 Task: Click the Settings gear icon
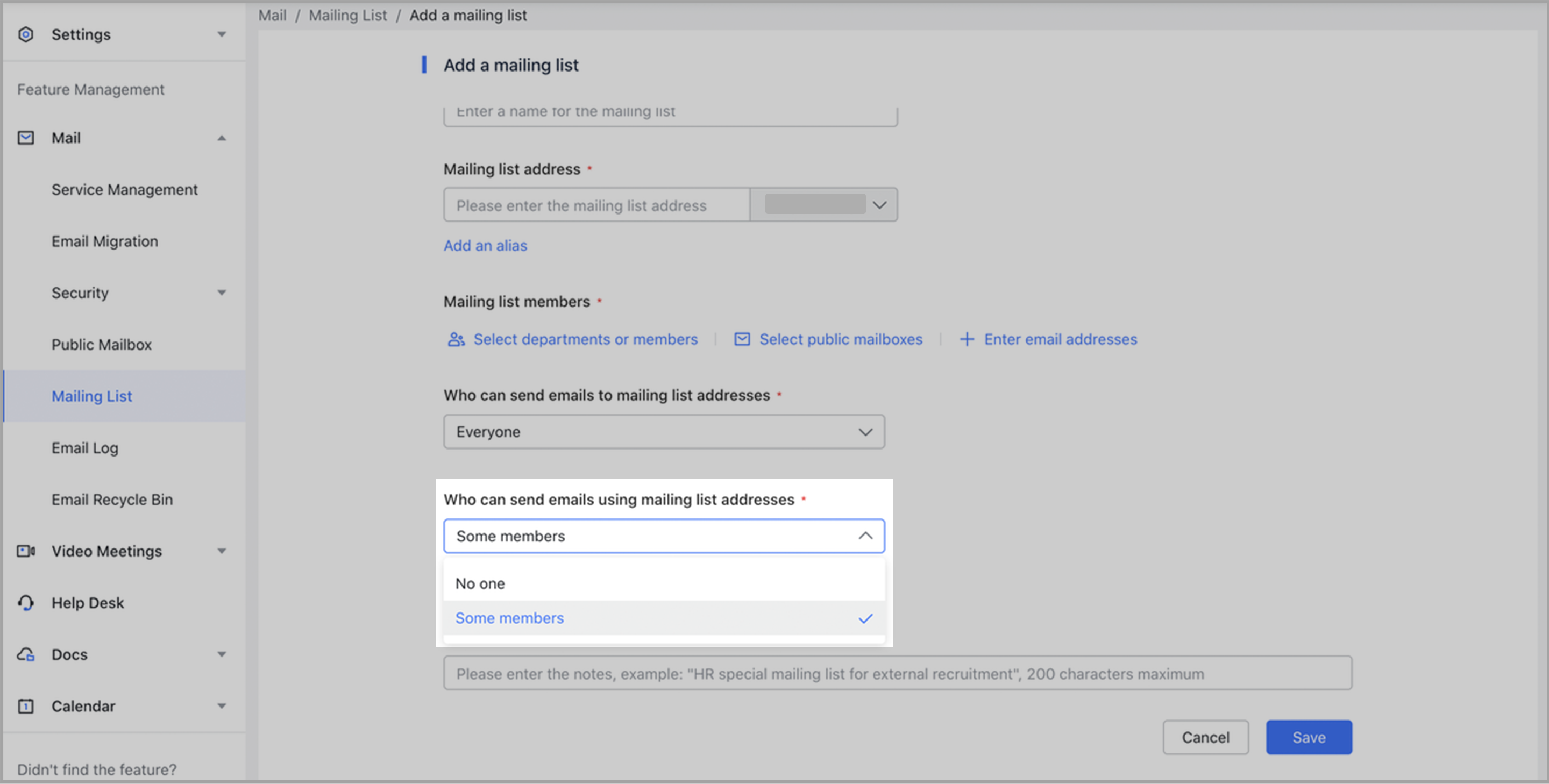click(x=25, y=34)
